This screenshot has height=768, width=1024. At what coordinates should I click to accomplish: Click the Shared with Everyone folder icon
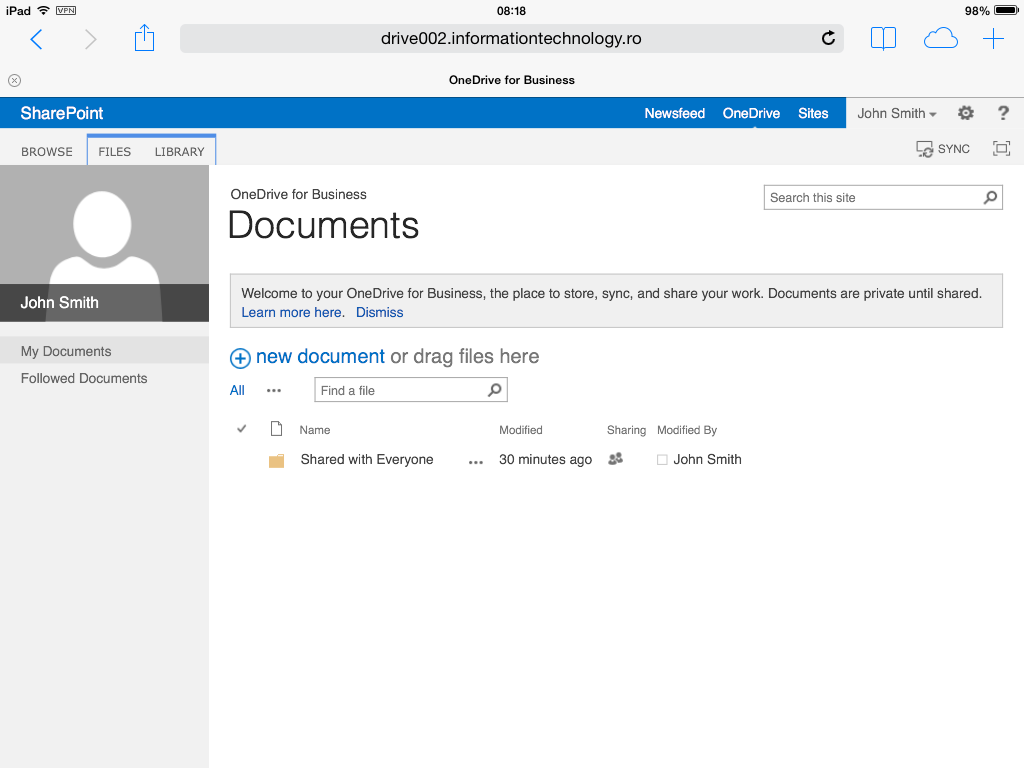pos(276,460)
